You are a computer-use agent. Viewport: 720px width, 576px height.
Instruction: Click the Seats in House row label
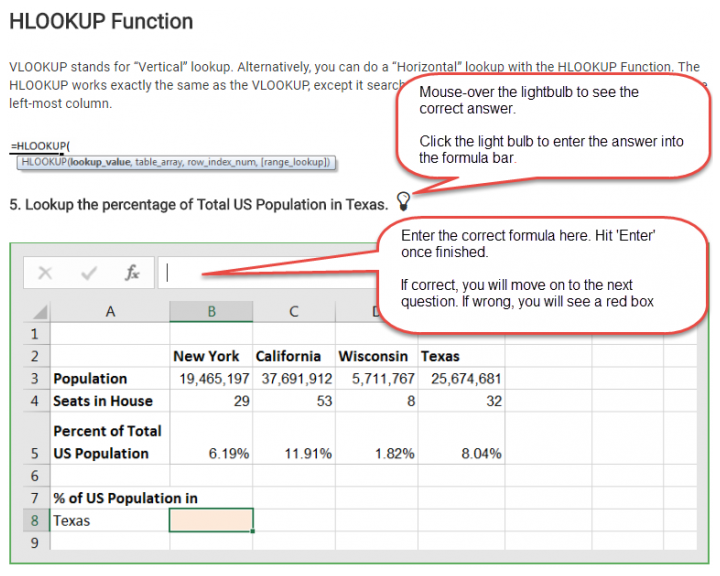tap(103, 401)
